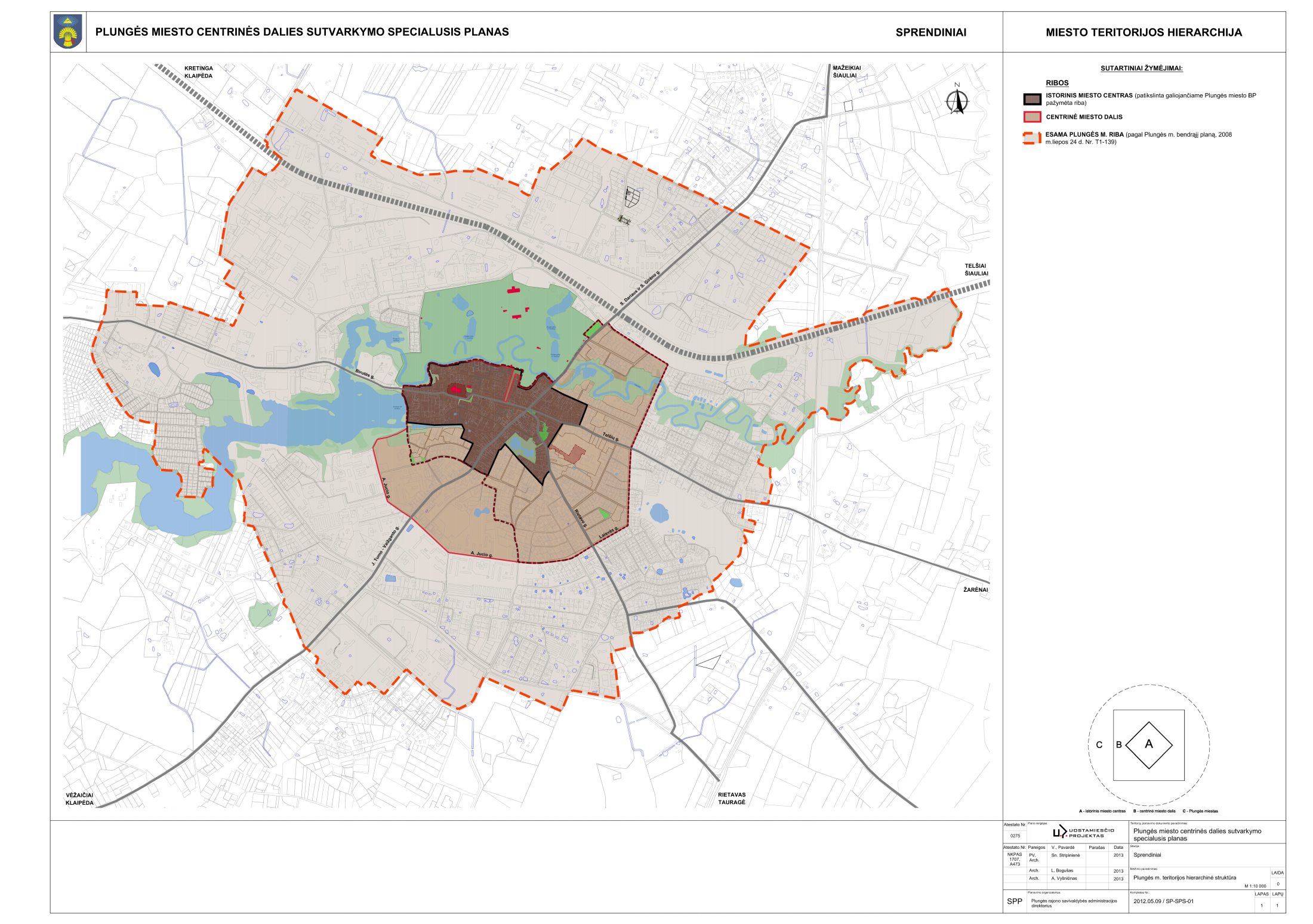The width and height of the screenshot is (1313, 924).
Task: Click 'C - Plungės miestas' caption
Action: click(x=1200, y=811)
